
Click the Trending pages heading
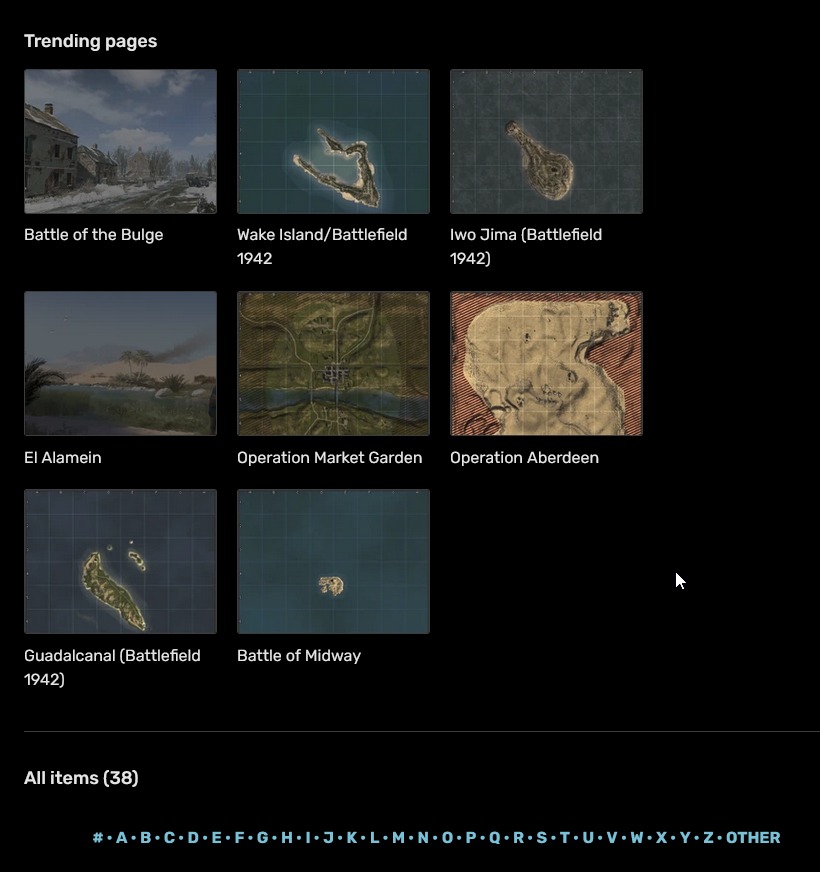91,41
